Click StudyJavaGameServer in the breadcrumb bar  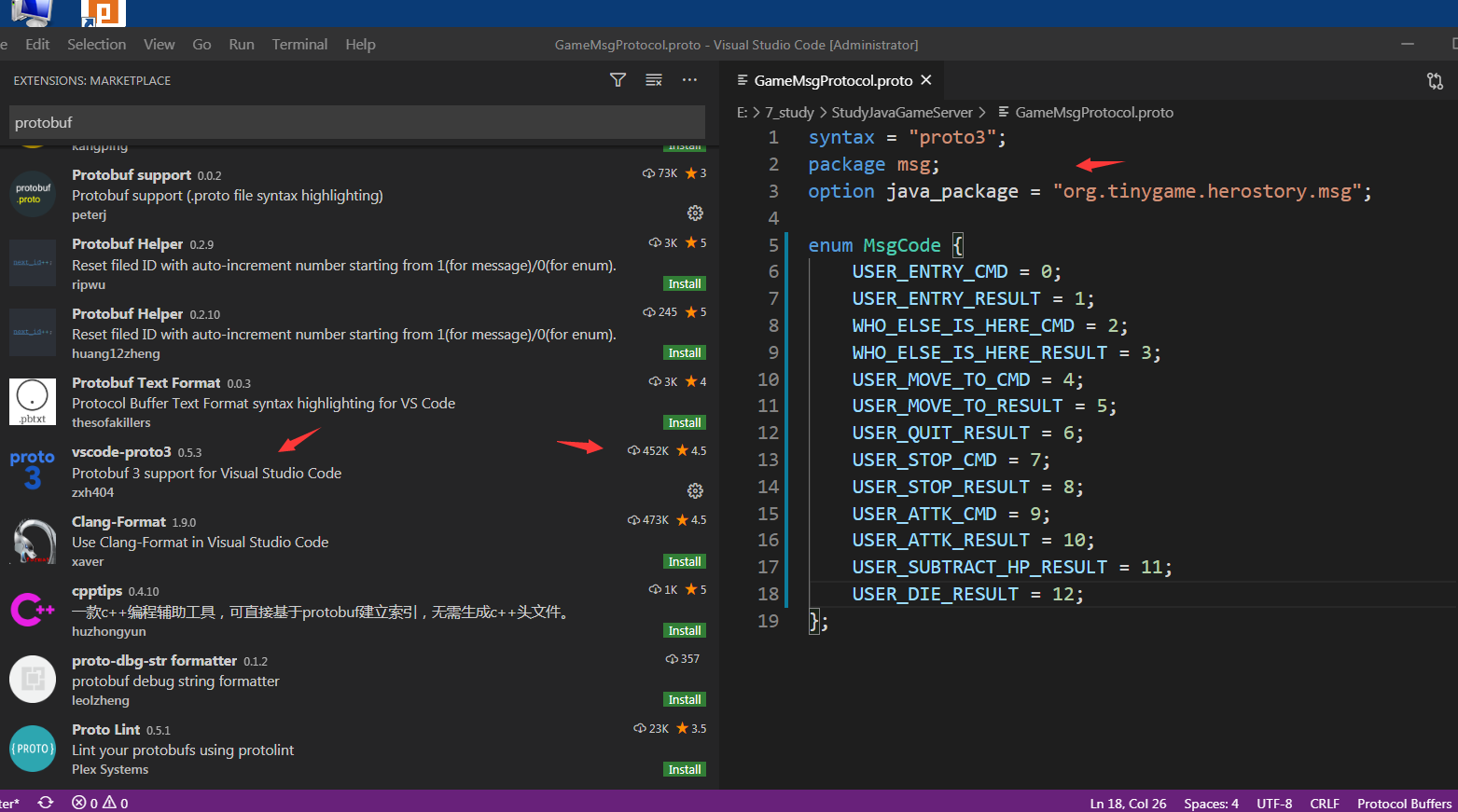(x=902, y=112)
